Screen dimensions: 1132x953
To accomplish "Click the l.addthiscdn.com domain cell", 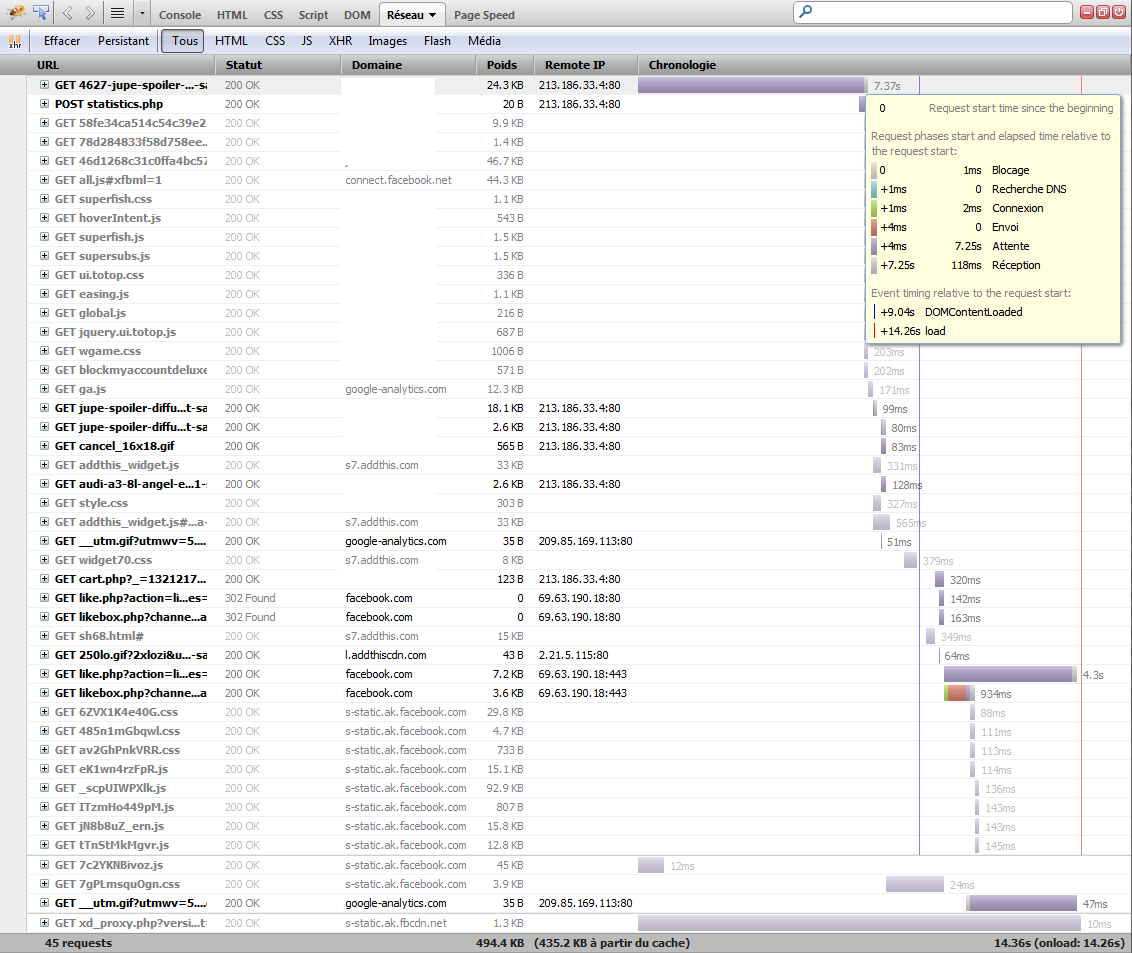I will coord(386,655).
